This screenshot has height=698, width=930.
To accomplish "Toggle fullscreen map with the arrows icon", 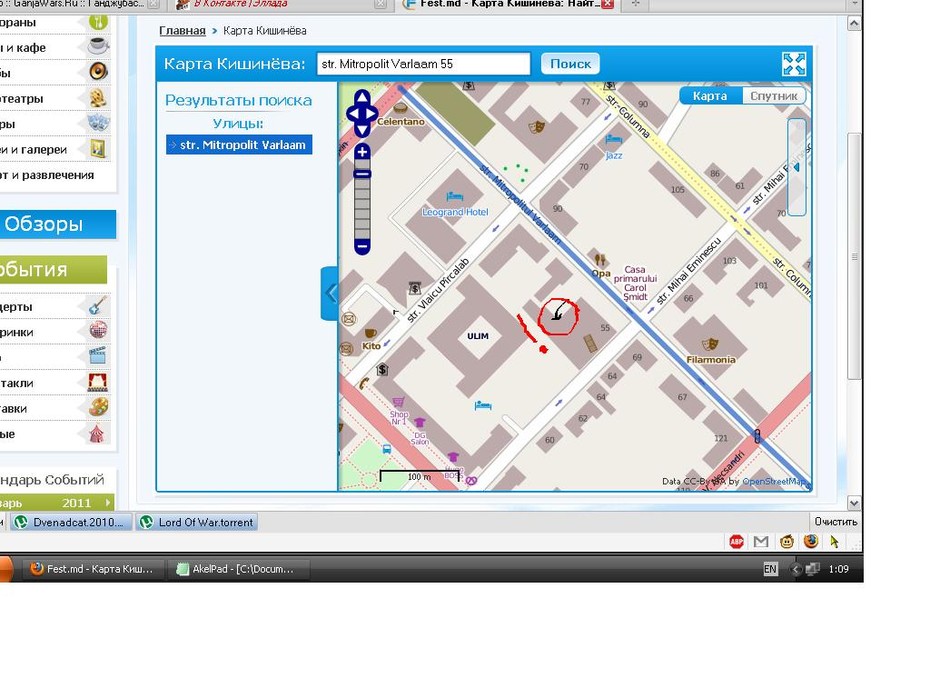I will pos(794,64).
